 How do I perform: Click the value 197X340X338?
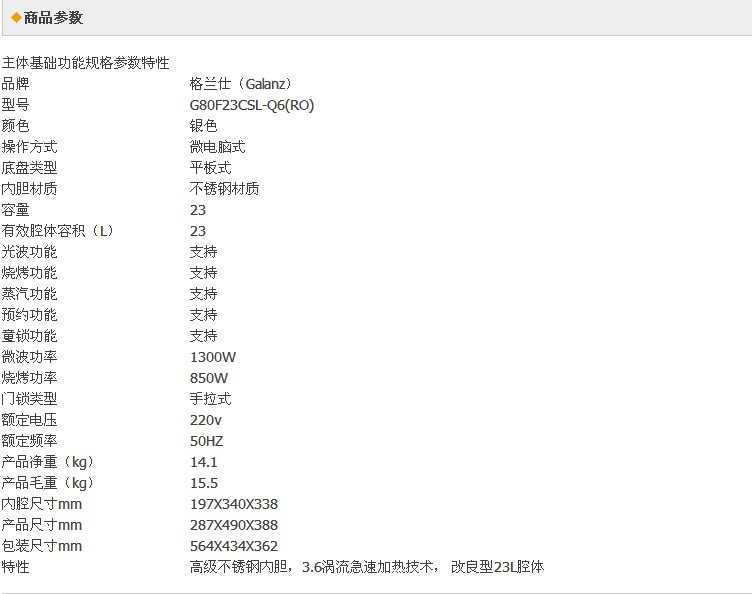point(234,505)
